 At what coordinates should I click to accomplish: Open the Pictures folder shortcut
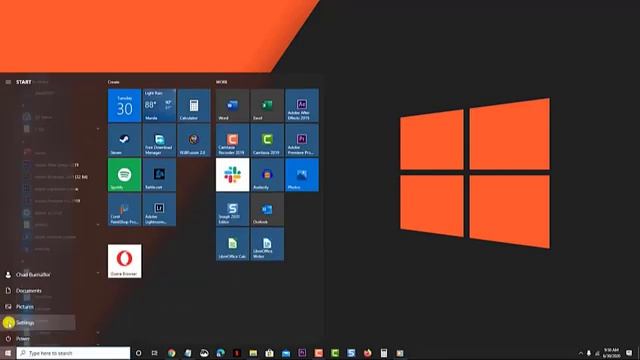click(38, 307)
